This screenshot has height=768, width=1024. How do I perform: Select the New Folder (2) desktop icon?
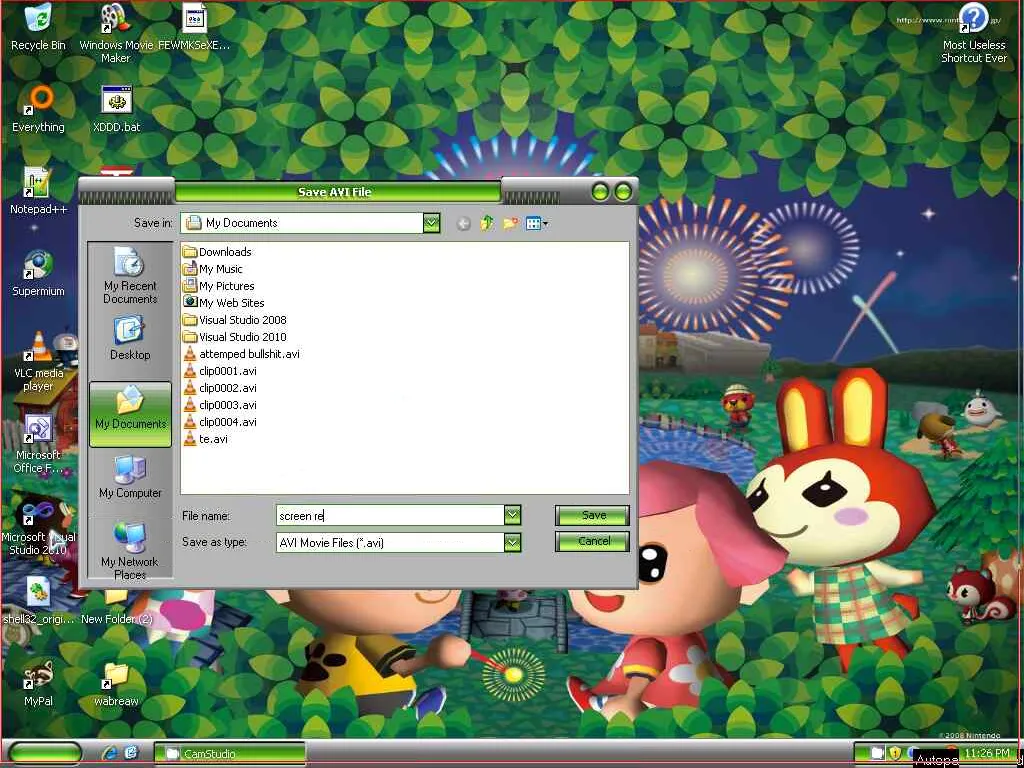[116, 607]
